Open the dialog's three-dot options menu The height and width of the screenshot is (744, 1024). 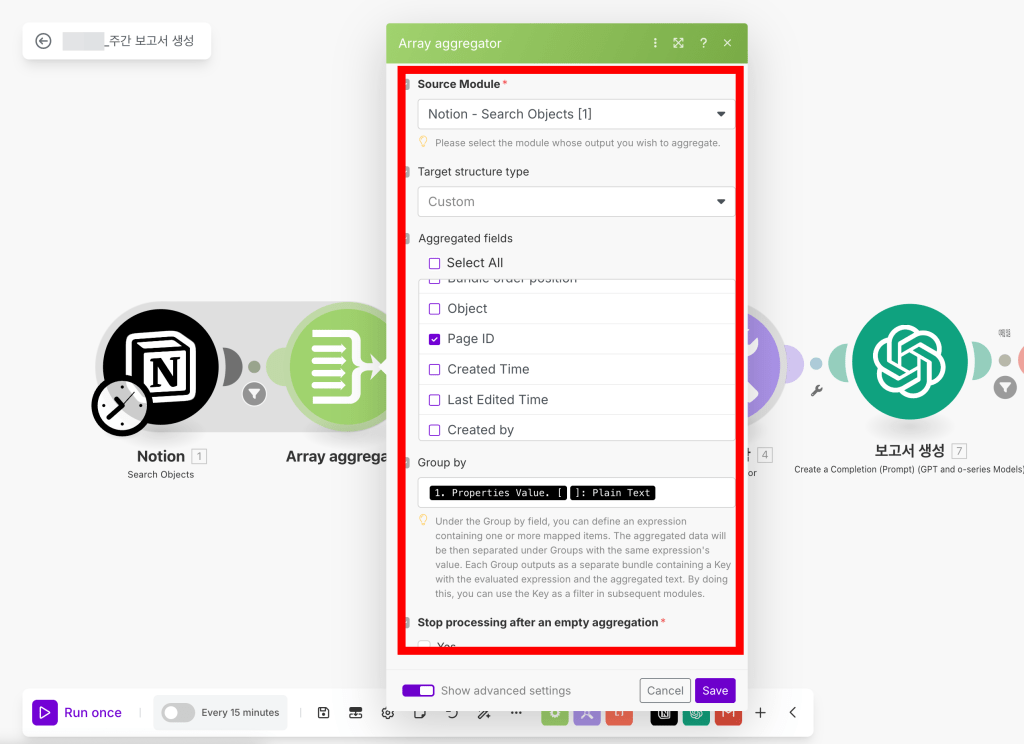(655, 43)
